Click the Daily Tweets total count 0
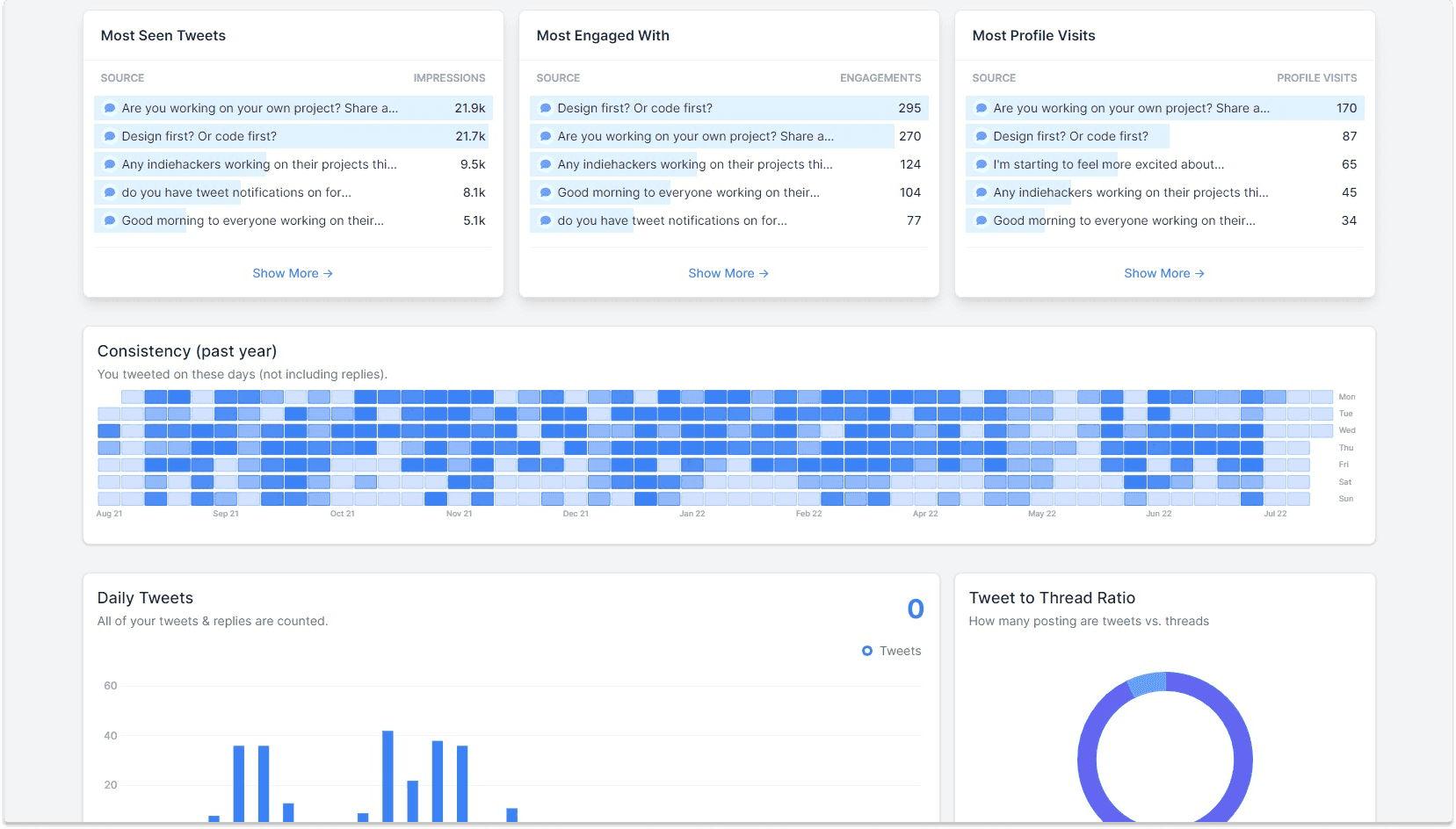1456x829 pixels. click(916, 609)
